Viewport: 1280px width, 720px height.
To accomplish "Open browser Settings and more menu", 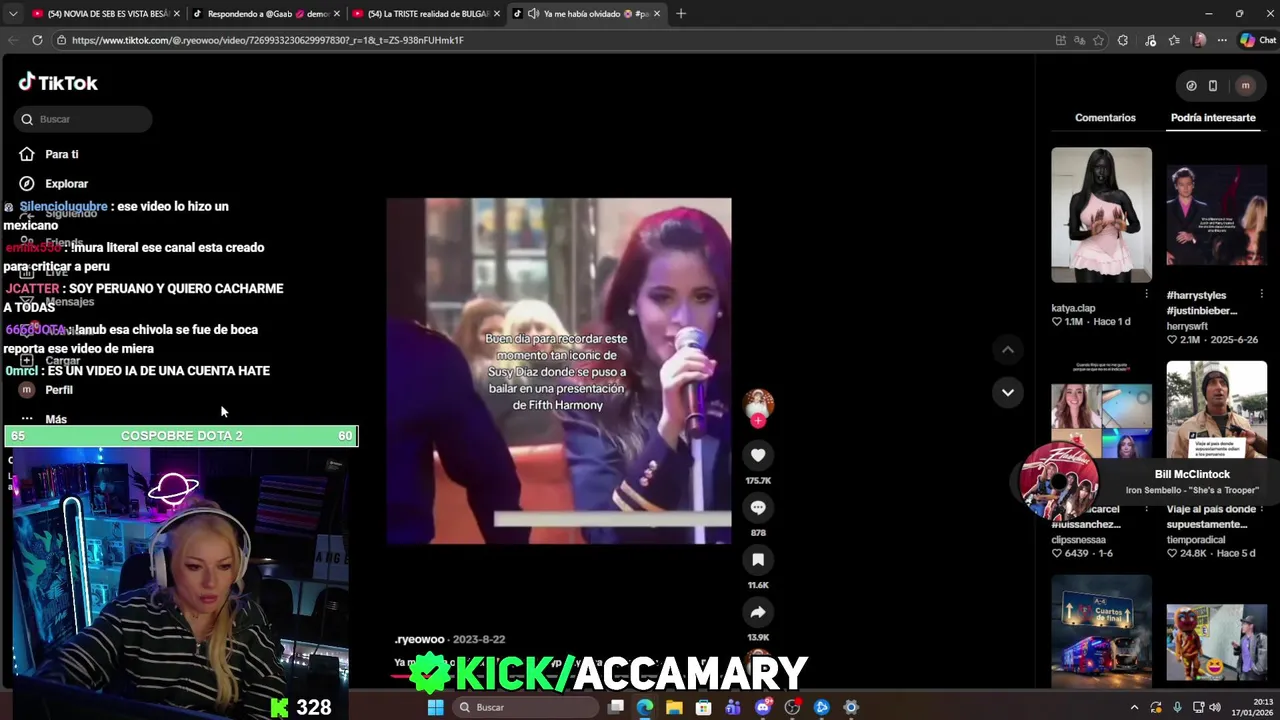I will 1222,40.
